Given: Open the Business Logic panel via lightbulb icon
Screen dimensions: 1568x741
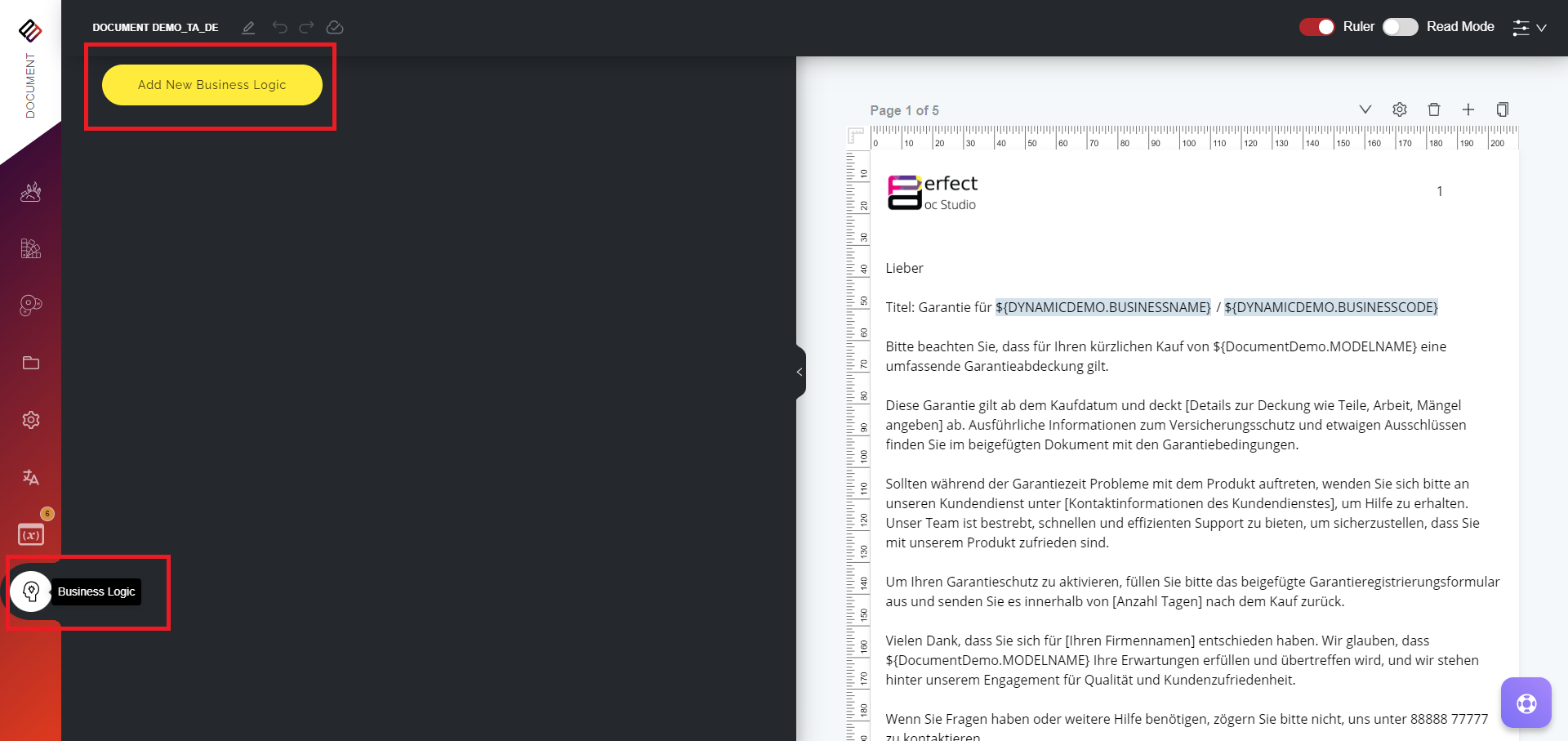Looking at the screenshot, I should point(32,591).
